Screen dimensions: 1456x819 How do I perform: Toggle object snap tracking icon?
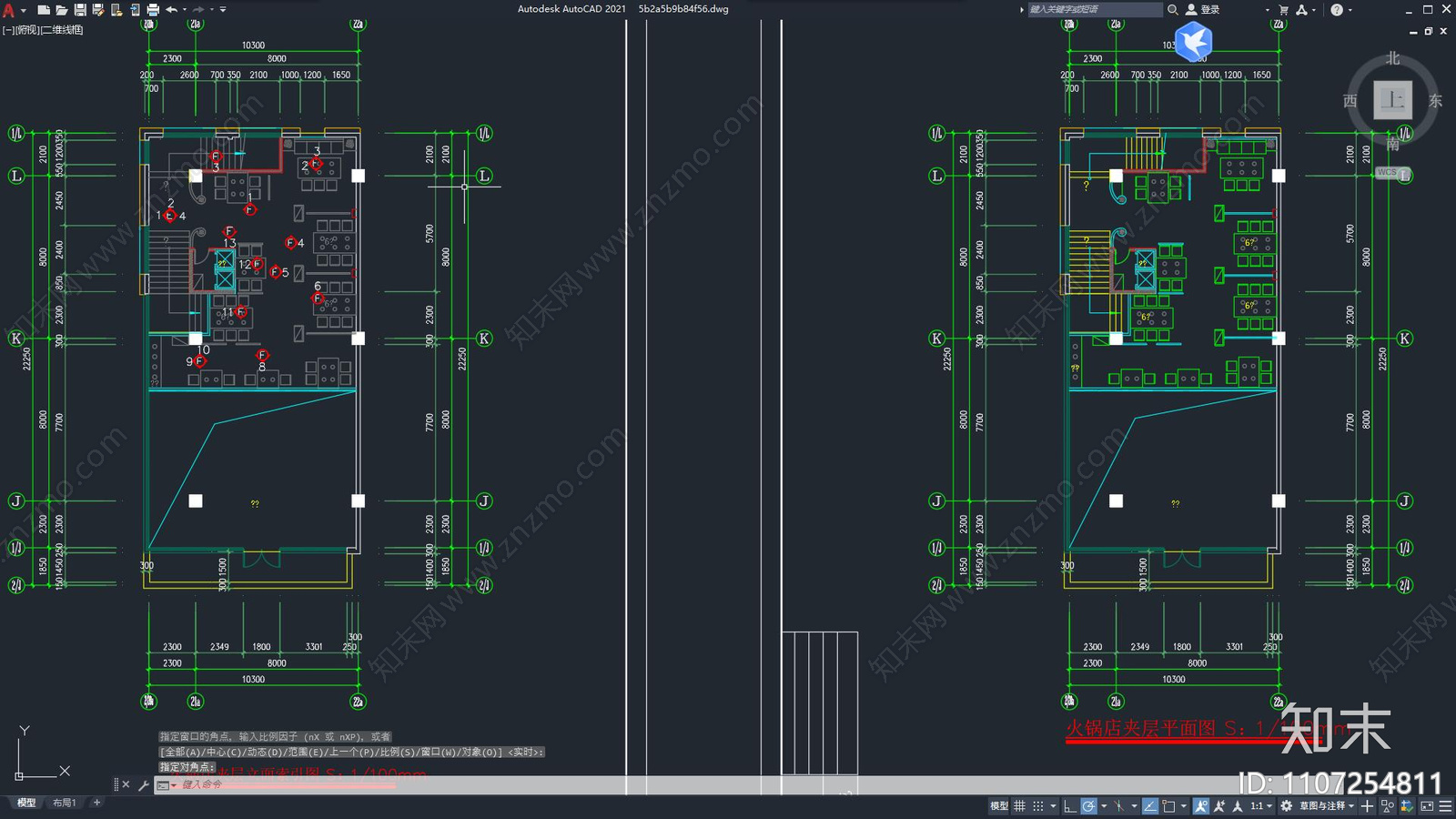point(1150,805)
